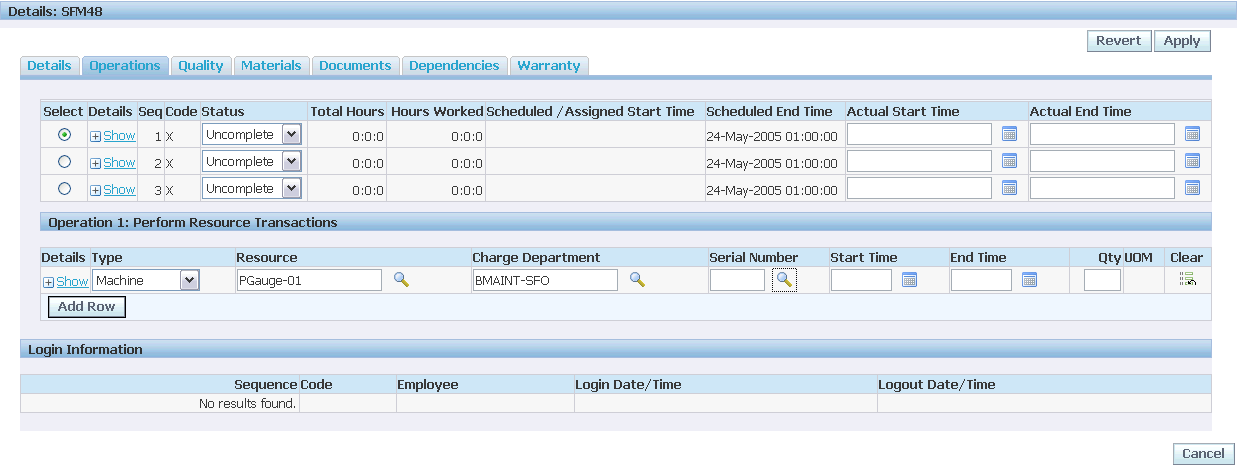Image resolution: width=1247 pixels, height=474 pixels.
Task: Expand plus icon in the resource row
Action: point(48,282)
